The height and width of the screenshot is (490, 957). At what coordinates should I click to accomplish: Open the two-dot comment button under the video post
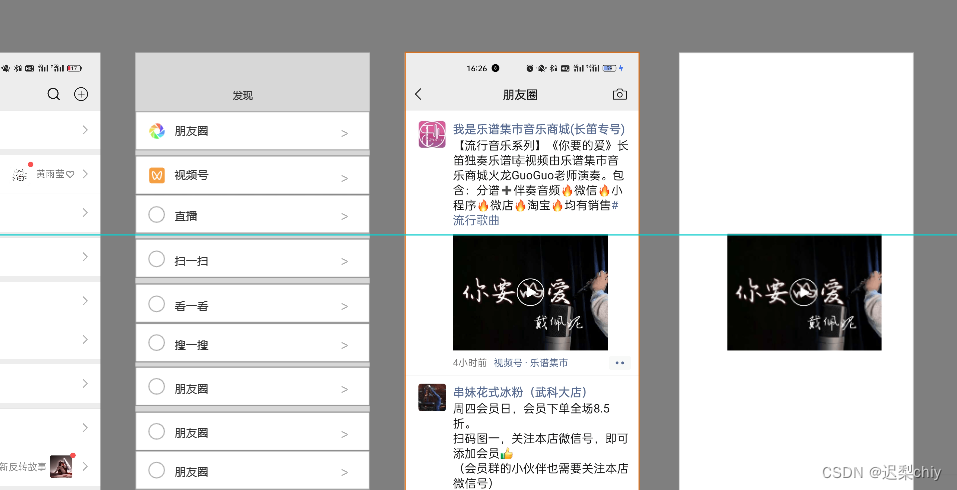620,363
